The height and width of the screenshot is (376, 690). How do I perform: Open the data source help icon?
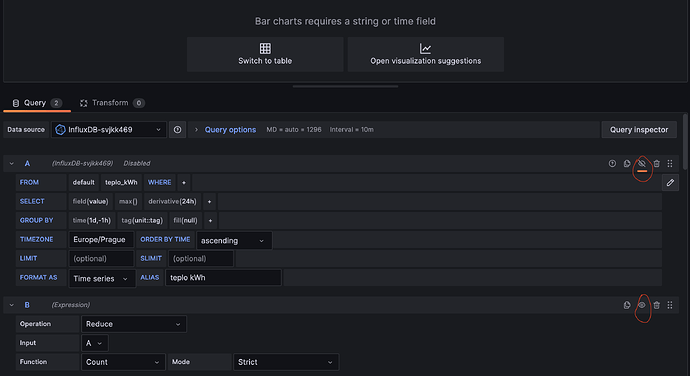click(177, 129)
